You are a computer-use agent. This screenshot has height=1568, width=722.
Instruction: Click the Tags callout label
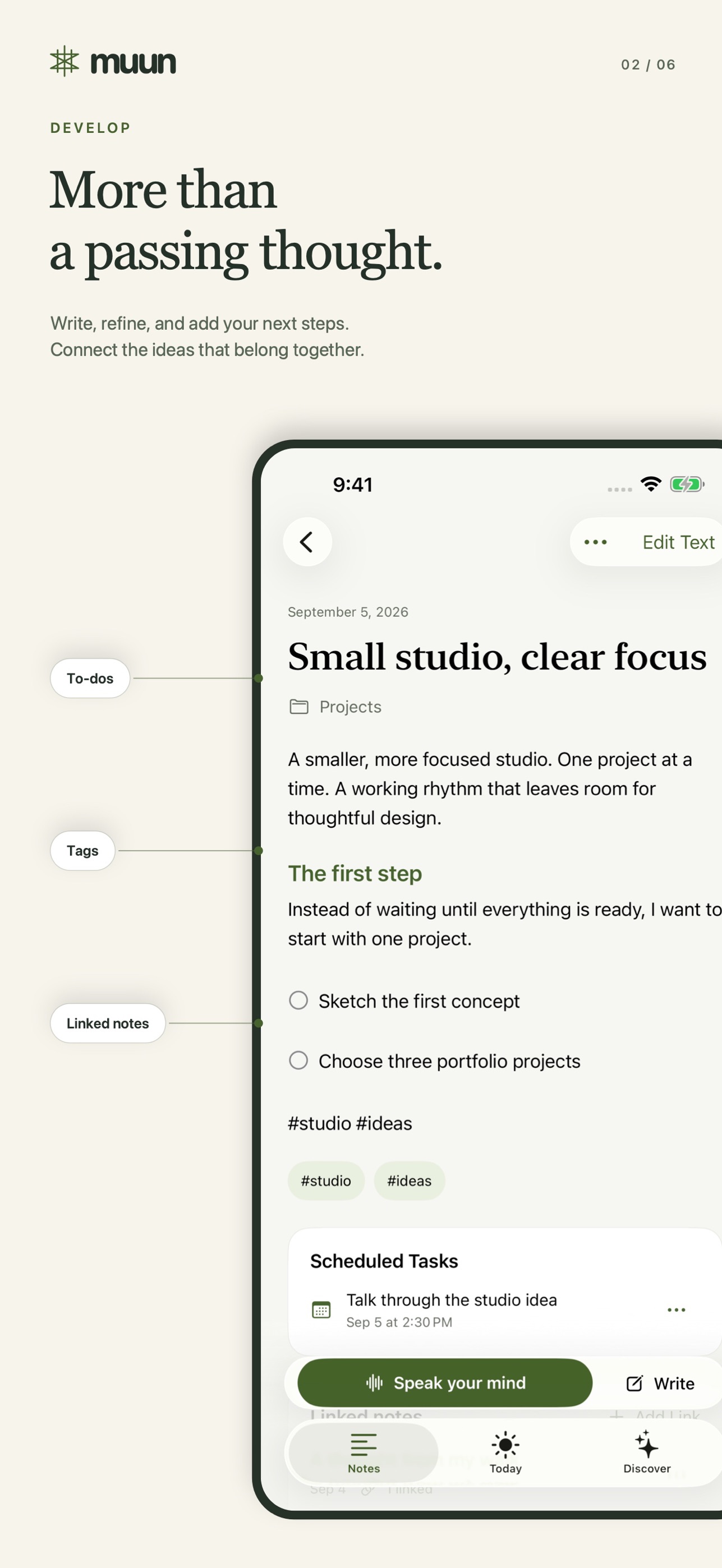pyautogui.click(x=83, y=850)
